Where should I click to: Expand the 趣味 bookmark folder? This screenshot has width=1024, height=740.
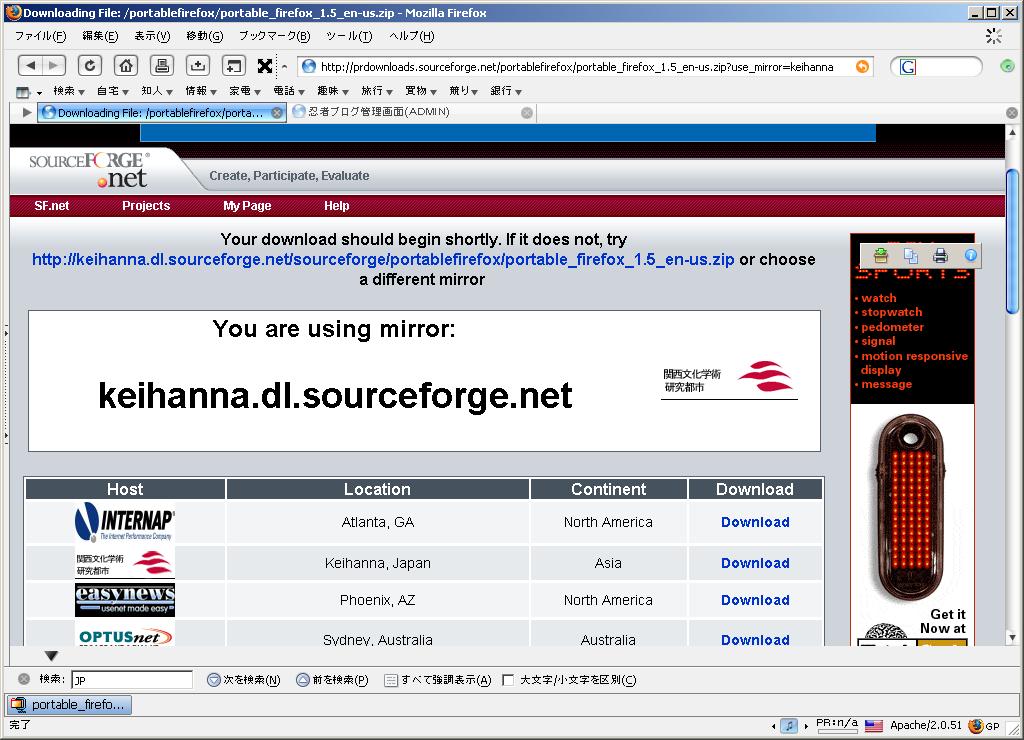[x=332, y=91]
